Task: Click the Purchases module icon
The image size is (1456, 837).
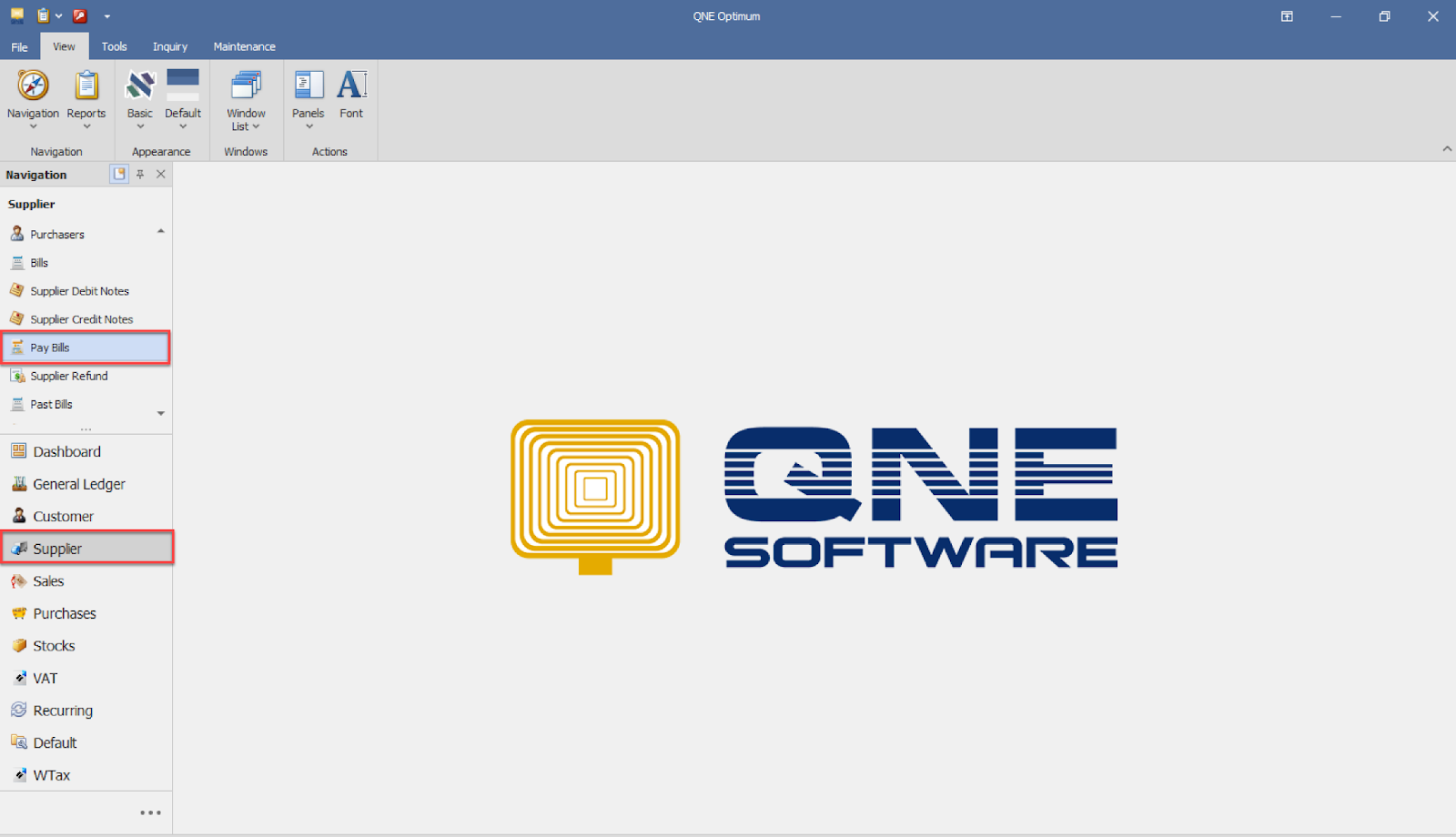Action: click(x=19, y=613)
